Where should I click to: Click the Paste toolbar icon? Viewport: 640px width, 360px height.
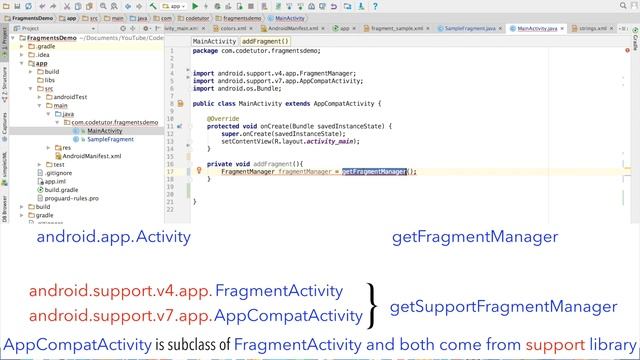pos(89,6)
